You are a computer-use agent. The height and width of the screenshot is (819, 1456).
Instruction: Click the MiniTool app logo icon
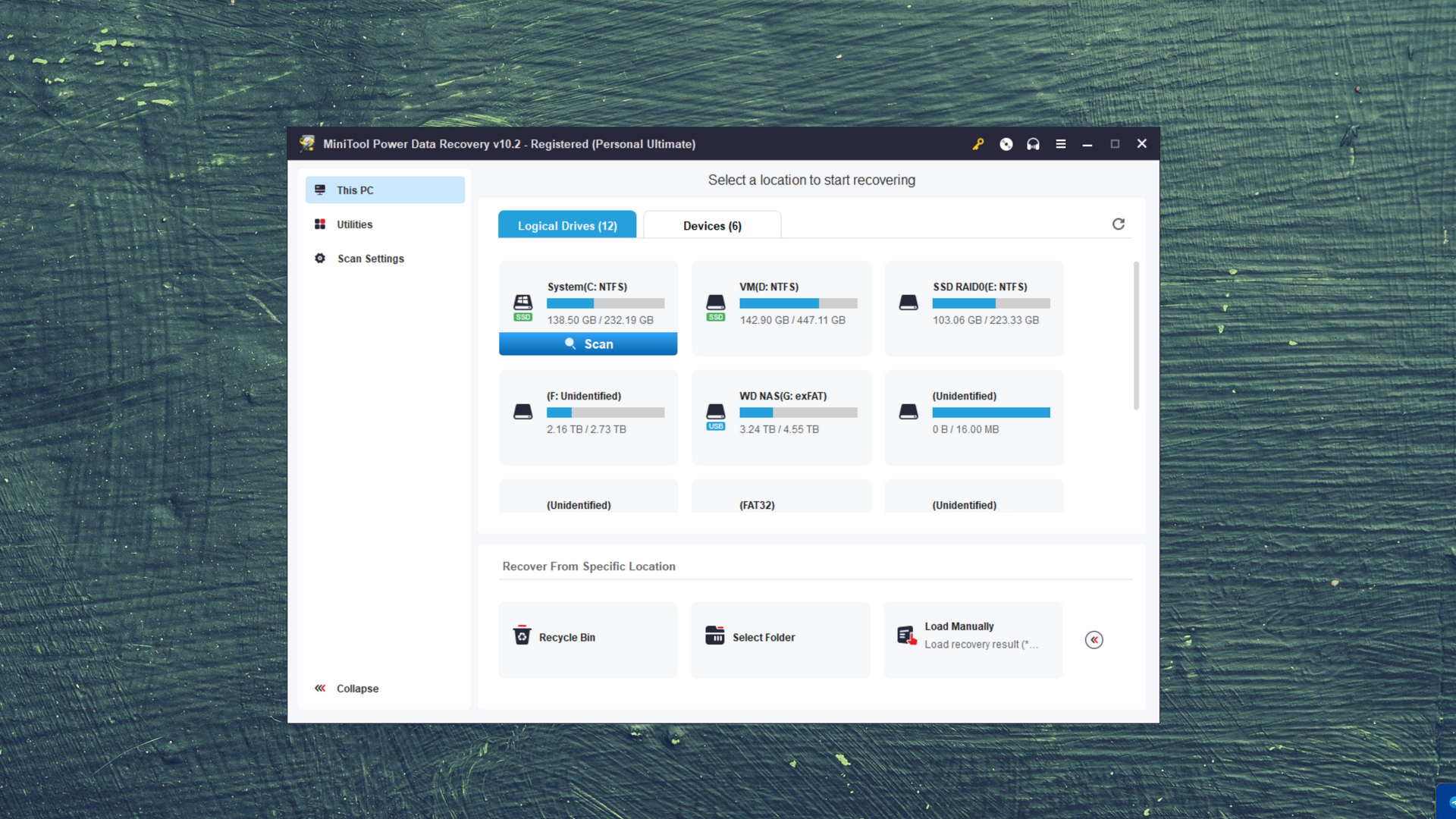(307, 143)
